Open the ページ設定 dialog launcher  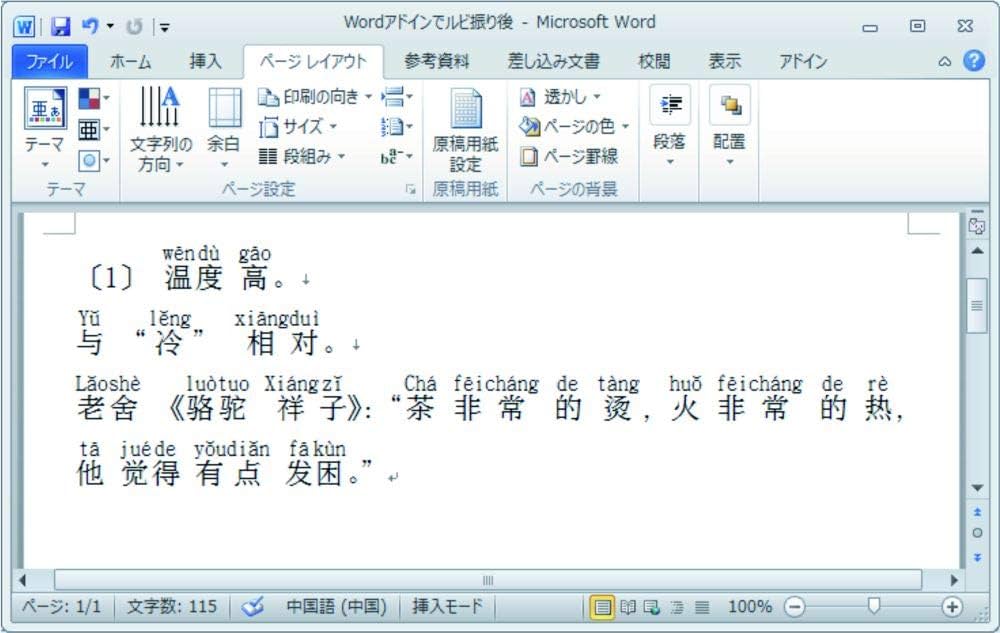[x=409, y=189]
